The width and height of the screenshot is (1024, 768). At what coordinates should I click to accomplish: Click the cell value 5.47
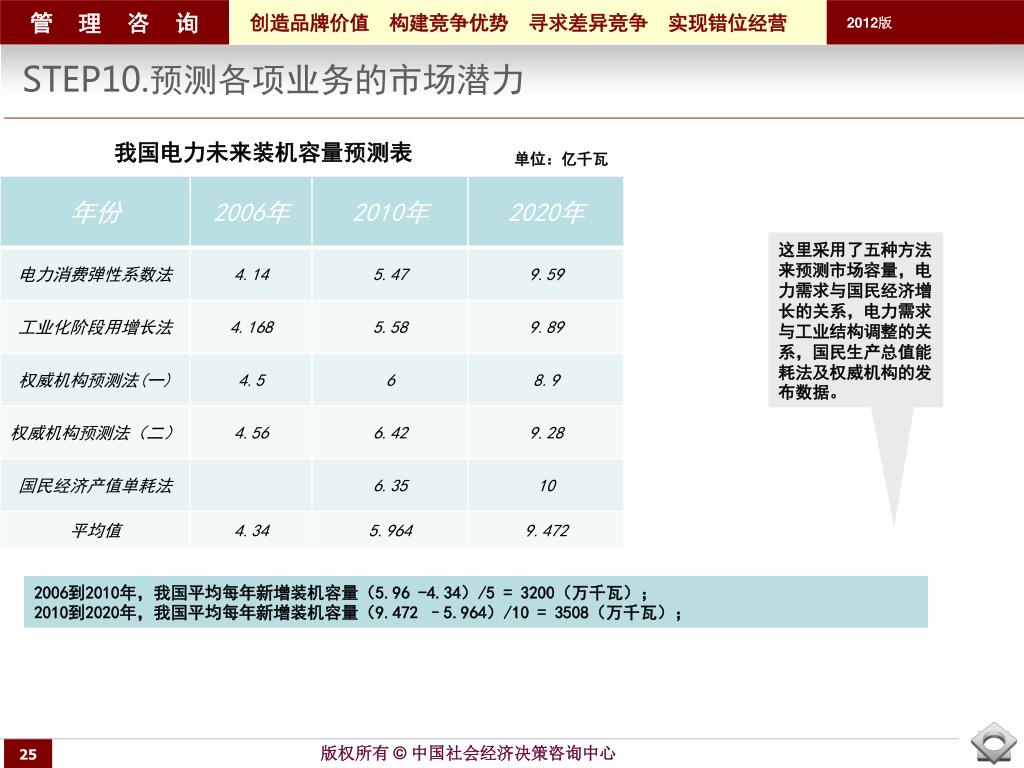(x=391, y=274)
